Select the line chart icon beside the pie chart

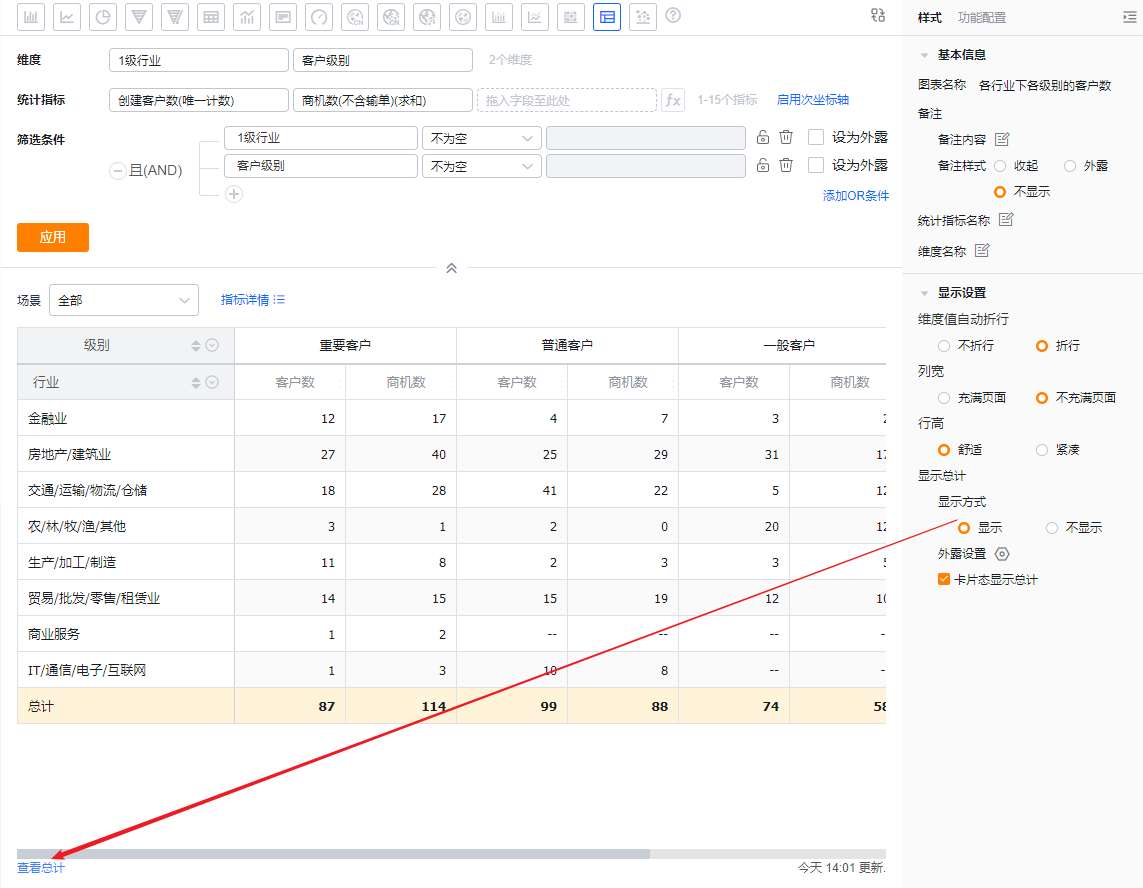click(66, 17)
